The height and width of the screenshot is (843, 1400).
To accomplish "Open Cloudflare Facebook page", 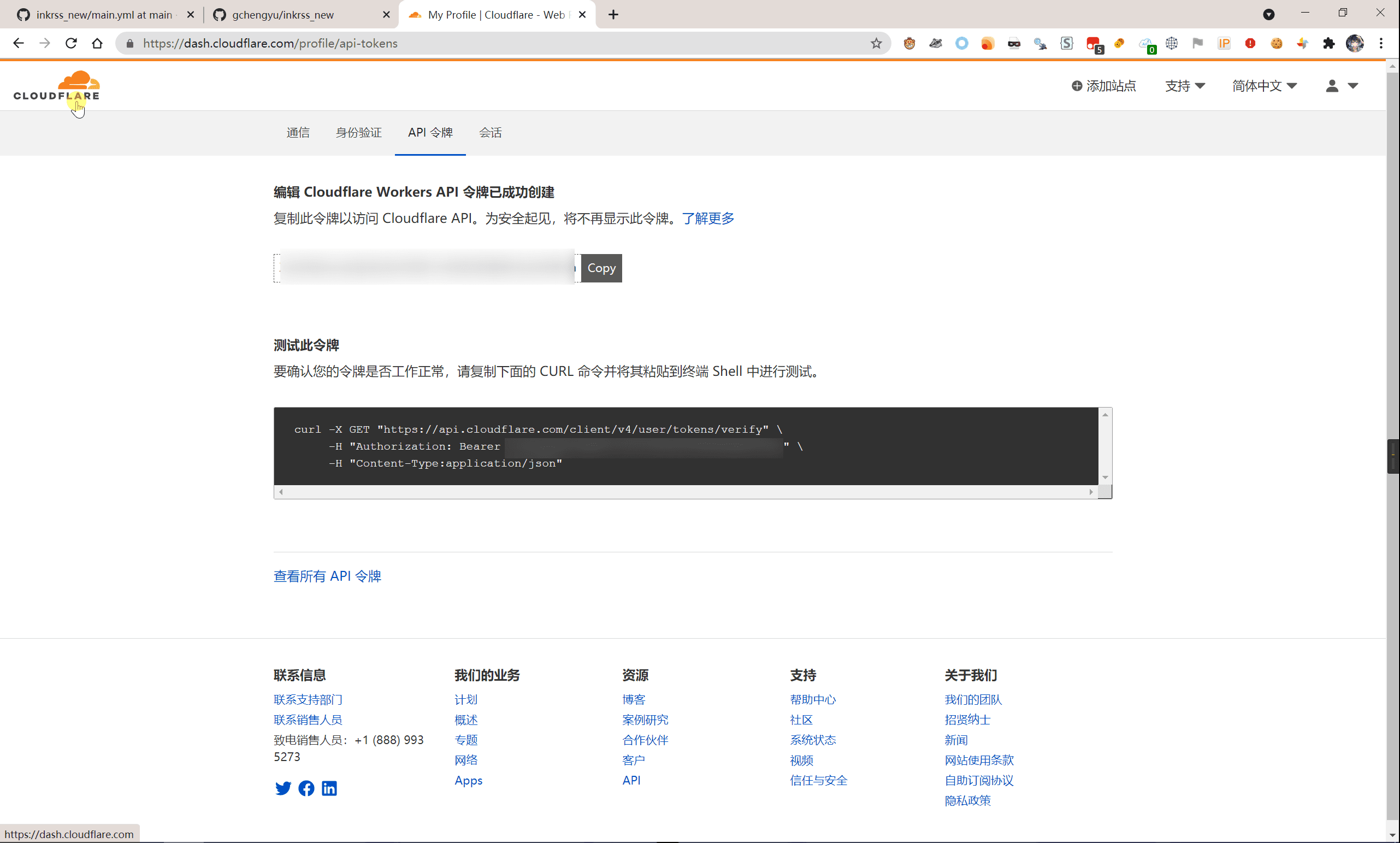I will [306, 788].
